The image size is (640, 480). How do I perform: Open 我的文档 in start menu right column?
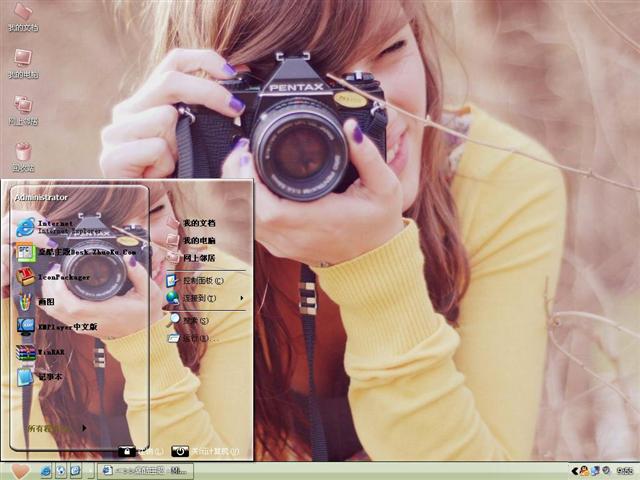coord(192,223)
